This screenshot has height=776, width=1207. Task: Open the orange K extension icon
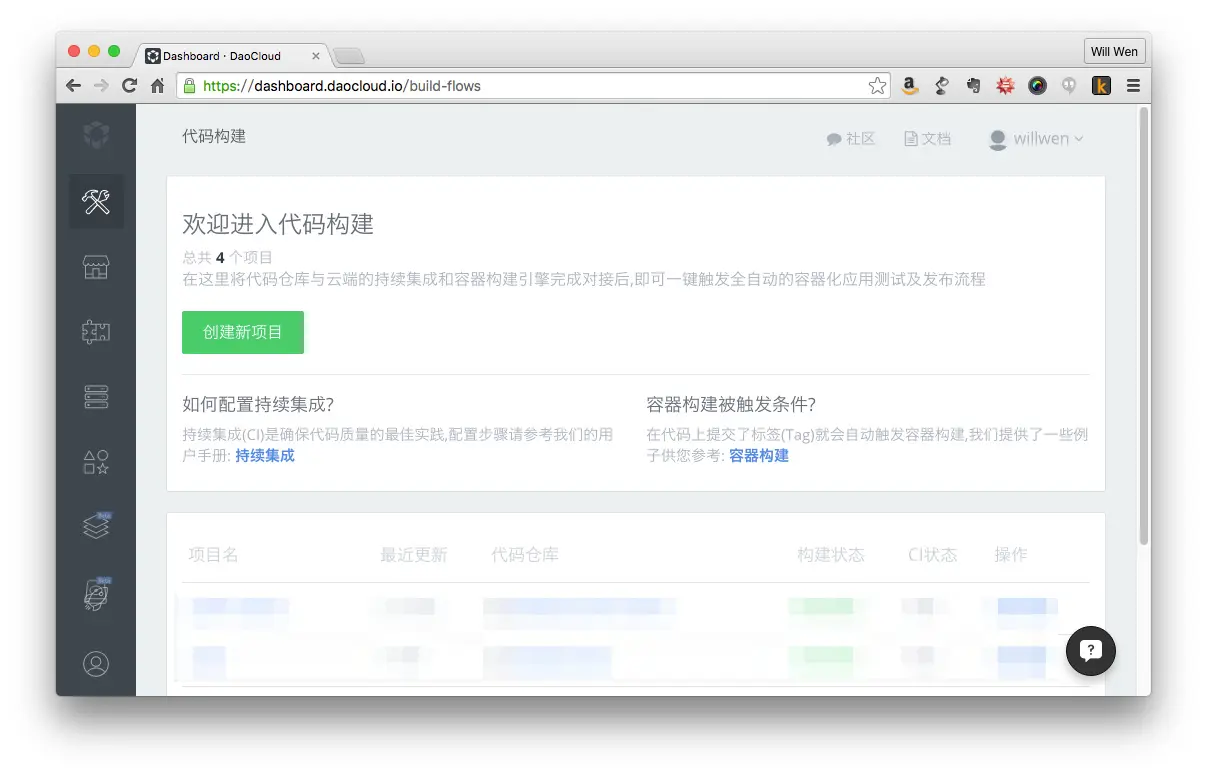click(1101, 86)
